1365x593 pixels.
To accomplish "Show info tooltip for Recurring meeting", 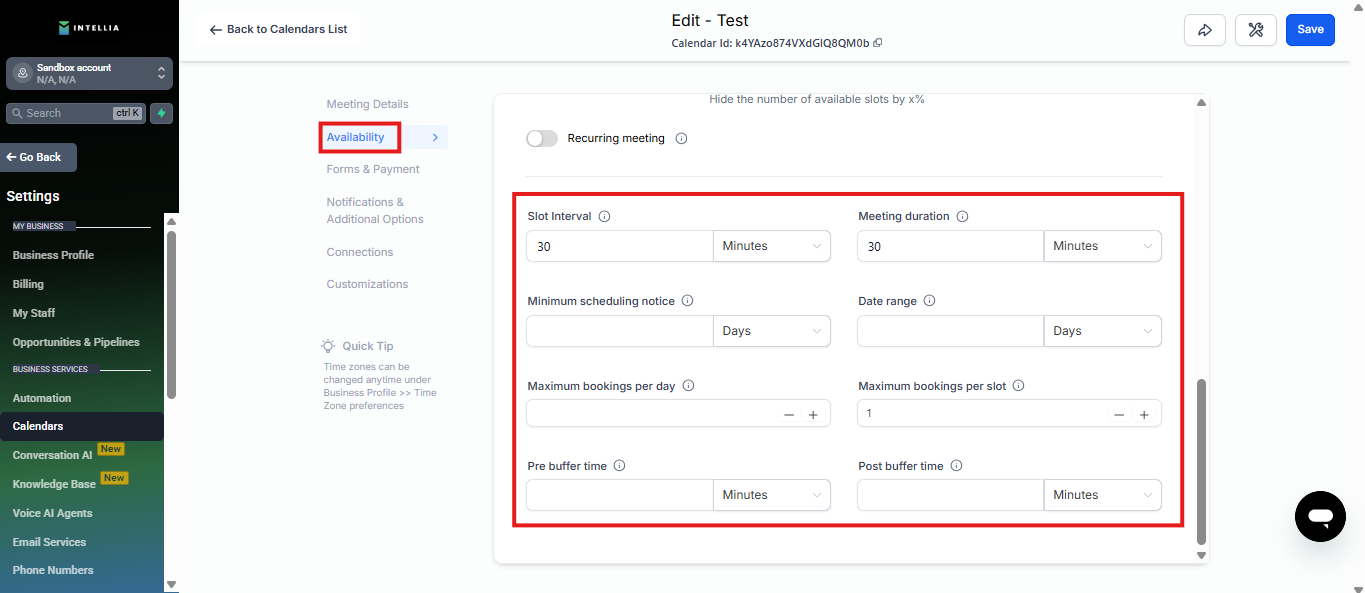I will pyautogui.click(x=681, y=139).
